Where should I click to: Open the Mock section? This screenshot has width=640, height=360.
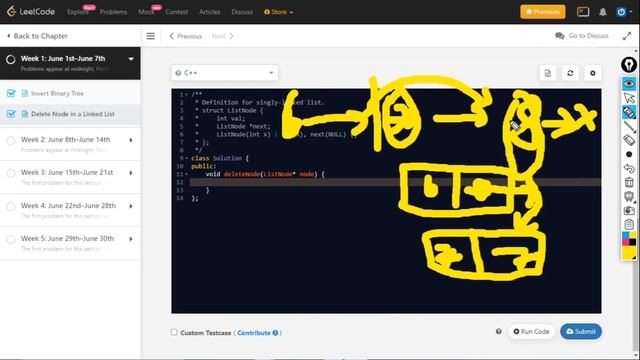[146, 12]
